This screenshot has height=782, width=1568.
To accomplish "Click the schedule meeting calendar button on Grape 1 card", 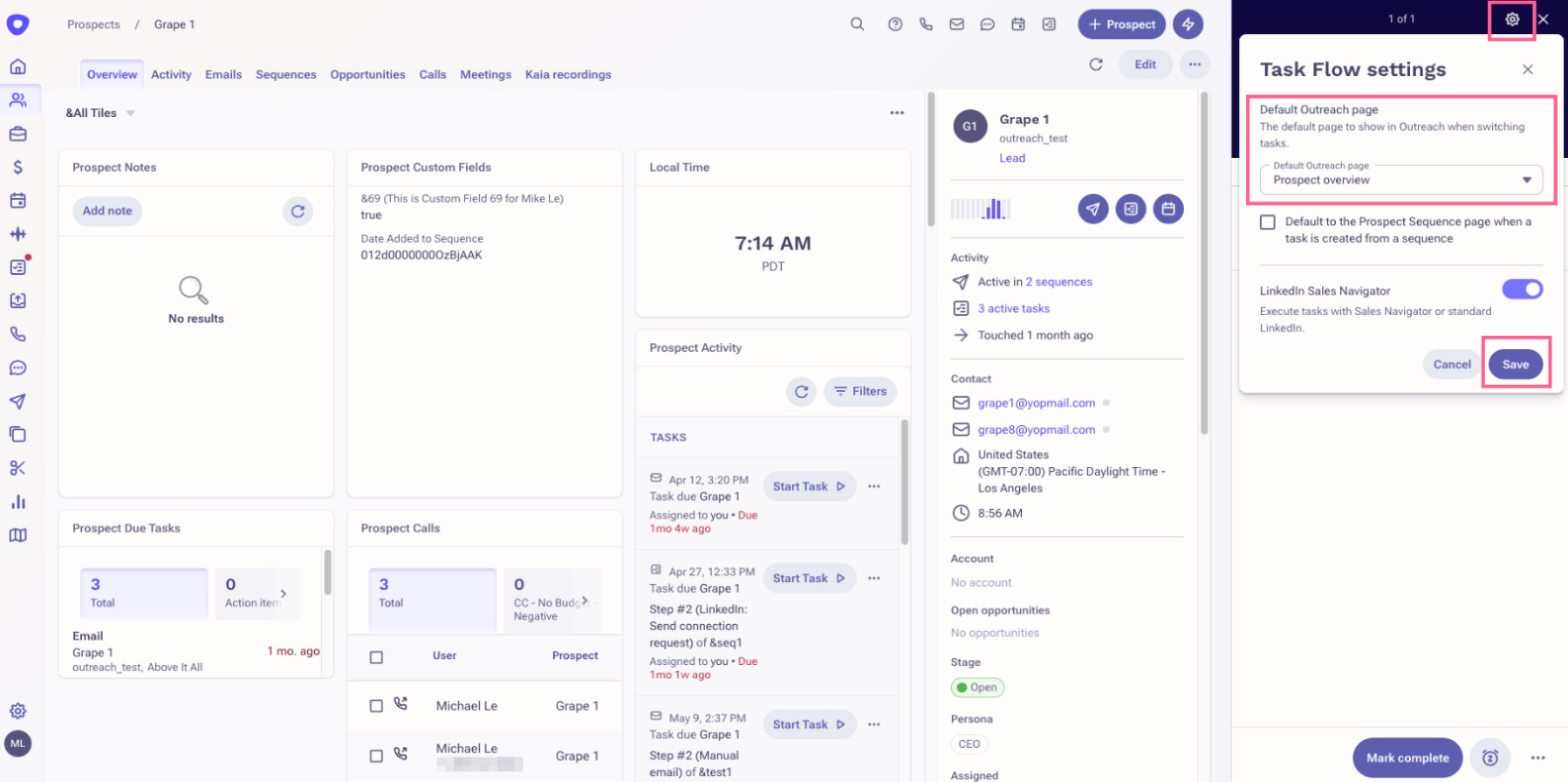I will coord(1168,209).
